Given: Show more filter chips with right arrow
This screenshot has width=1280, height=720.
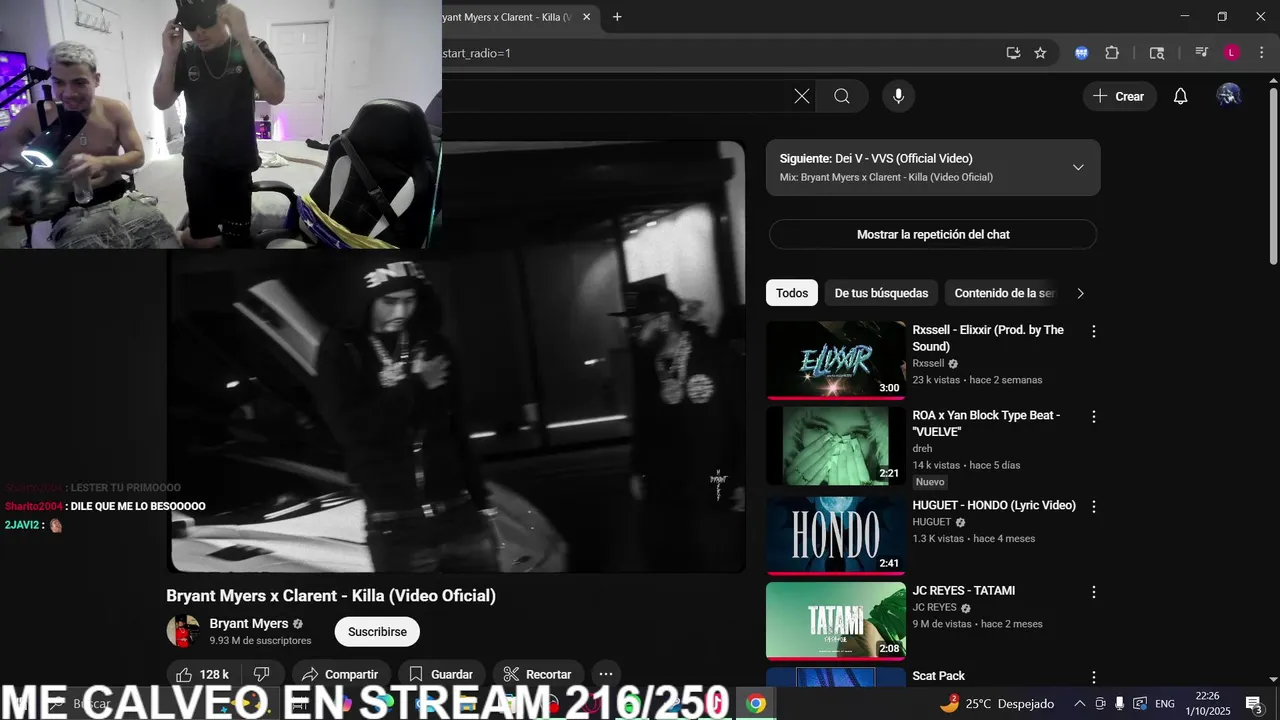Looking at the screenshot, I should (x=1080, y=293).
